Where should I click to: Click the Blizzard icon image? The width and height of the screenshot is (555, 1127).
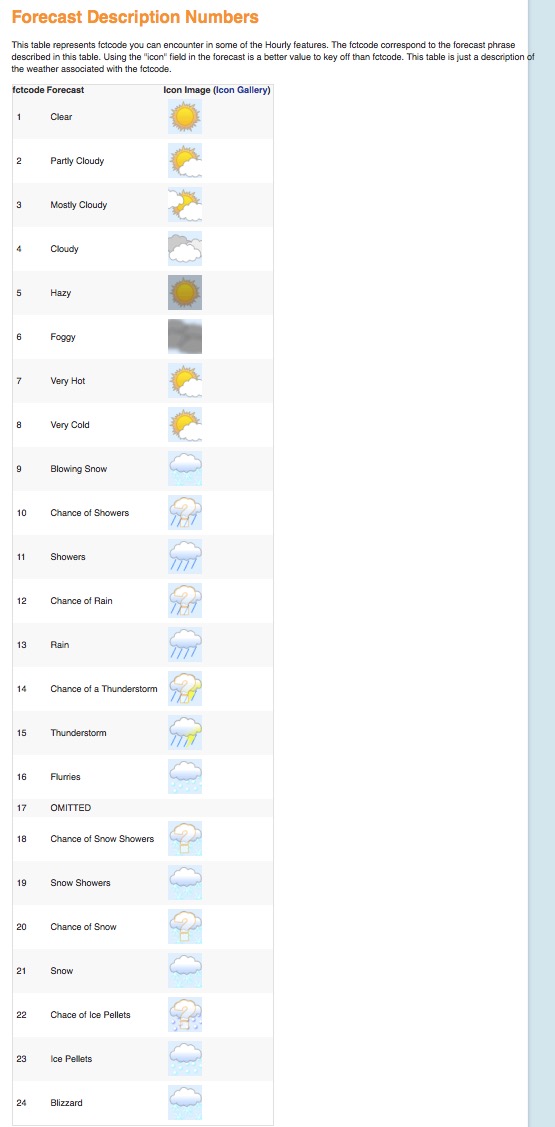tap(185, 1103)
